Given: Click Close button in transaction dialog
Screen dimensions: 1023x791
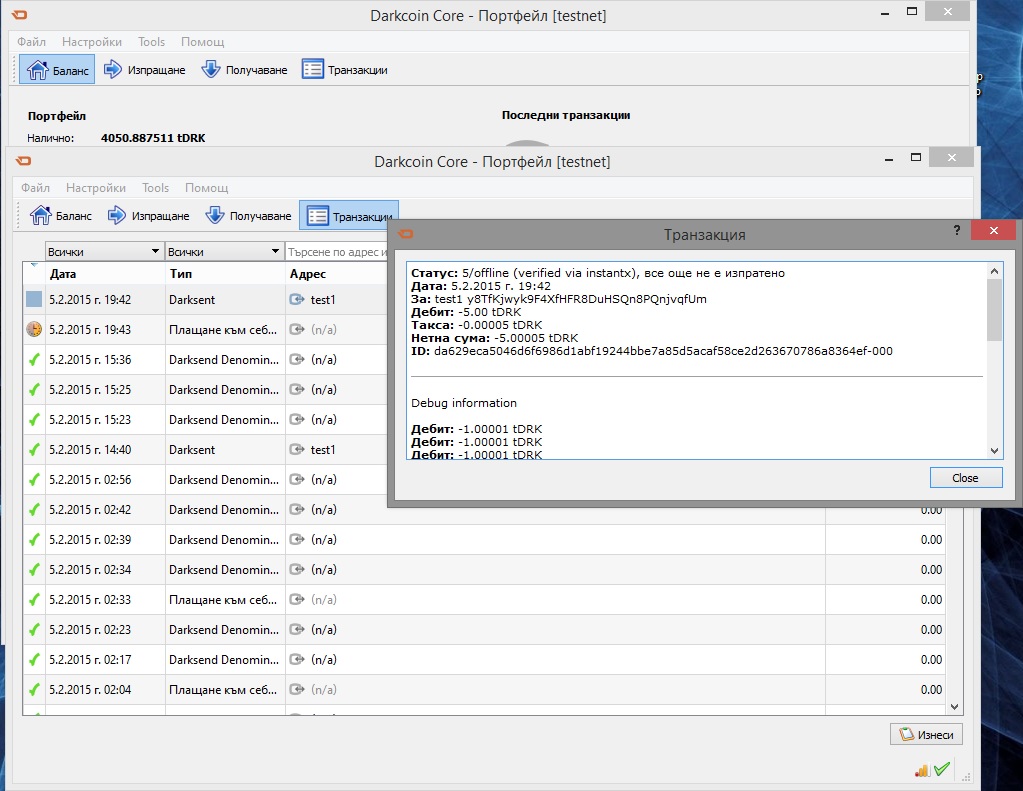Looking at the screenshot, I should point(966,478).
